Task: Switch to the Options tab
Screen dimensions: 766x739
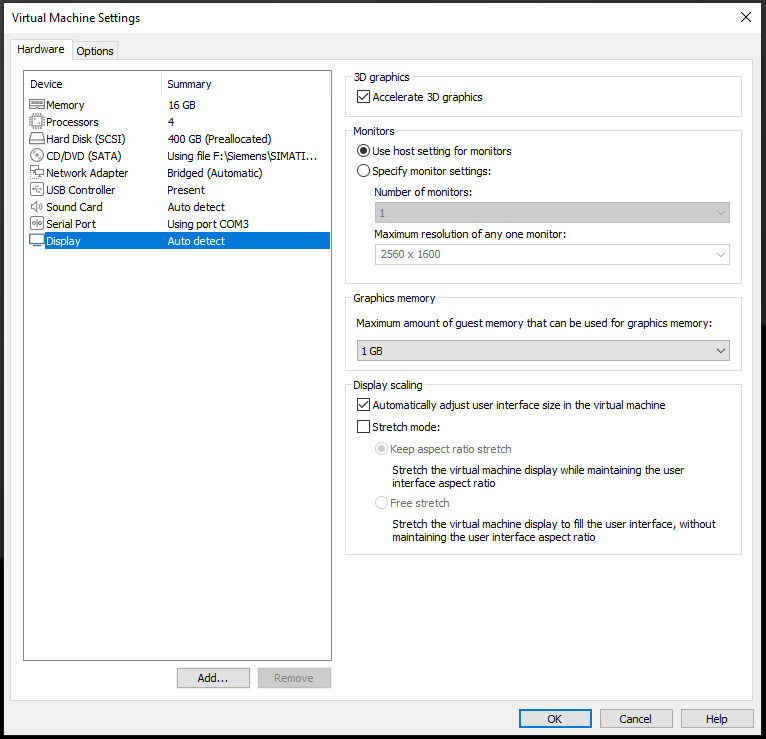Action: (x=95, y=51)
